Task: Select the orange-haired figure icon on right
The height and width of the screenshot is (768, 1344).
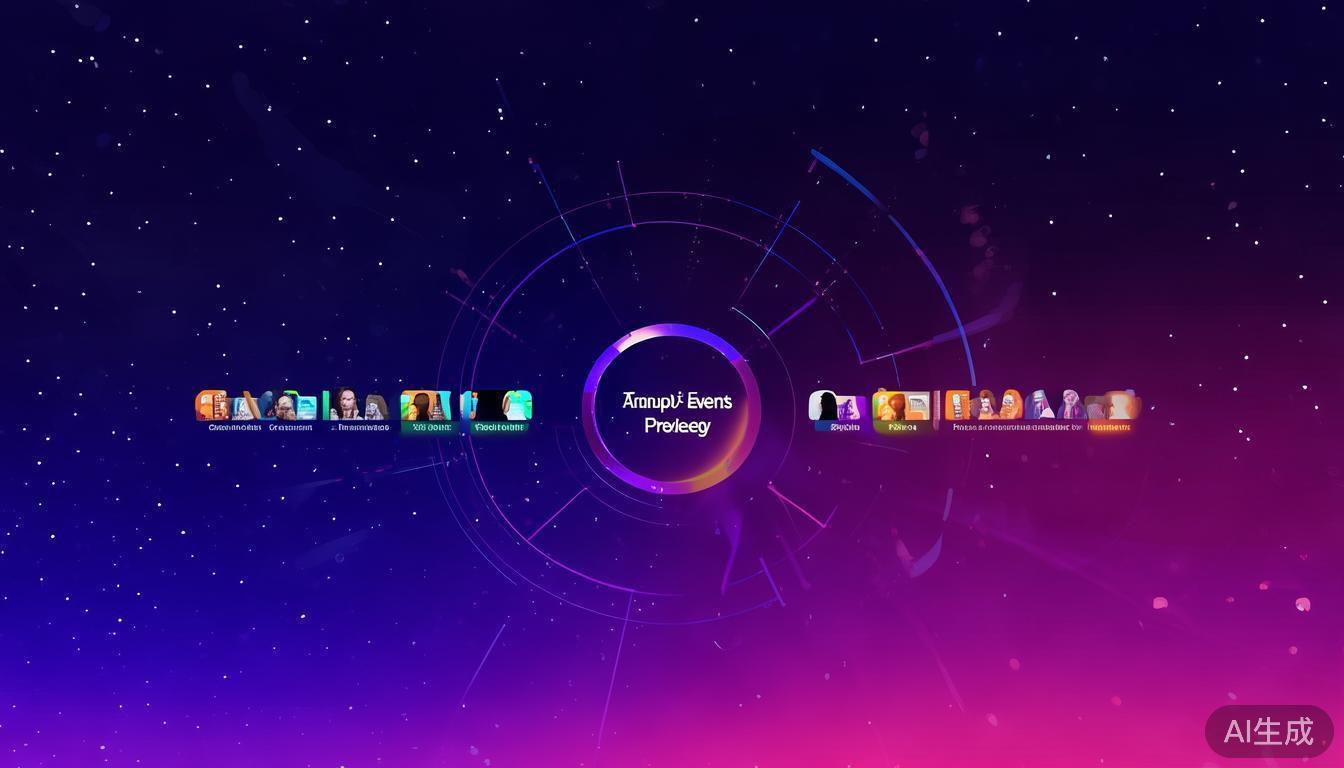Action: (1010, 405)
